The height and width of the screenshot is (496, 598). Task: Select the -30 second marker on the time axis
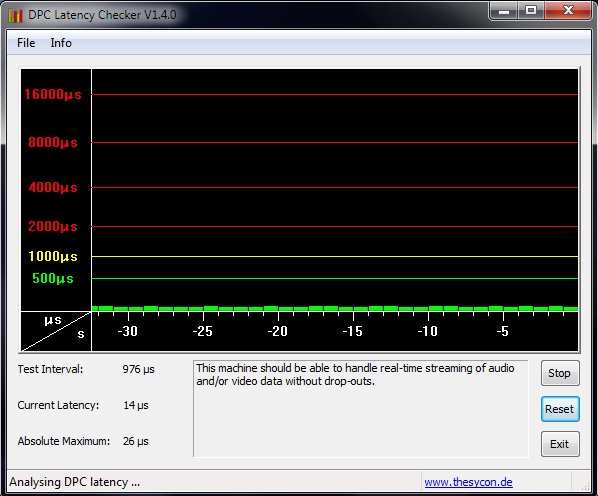click(x=127, y=331)
